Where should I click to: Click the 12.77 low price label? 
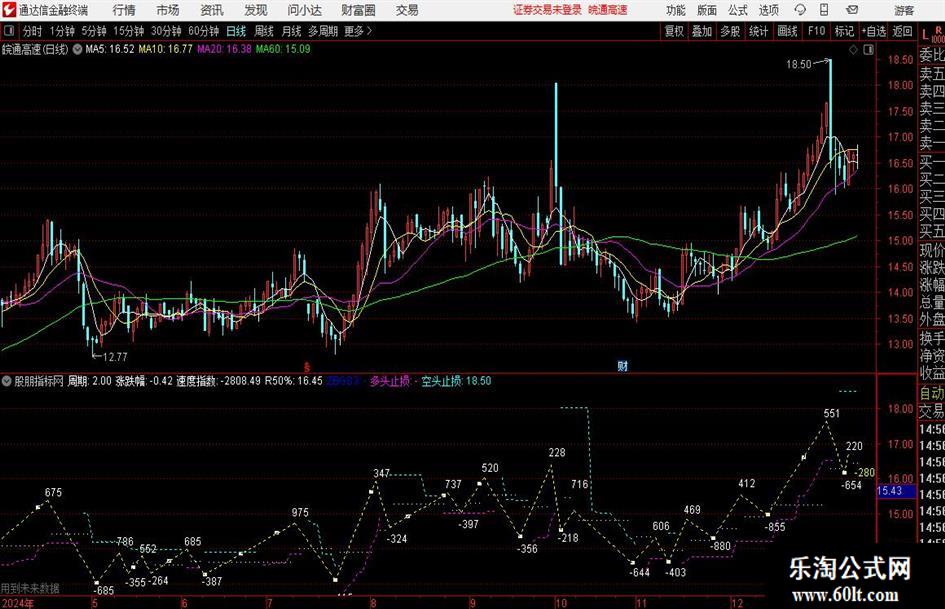[115, 357]
